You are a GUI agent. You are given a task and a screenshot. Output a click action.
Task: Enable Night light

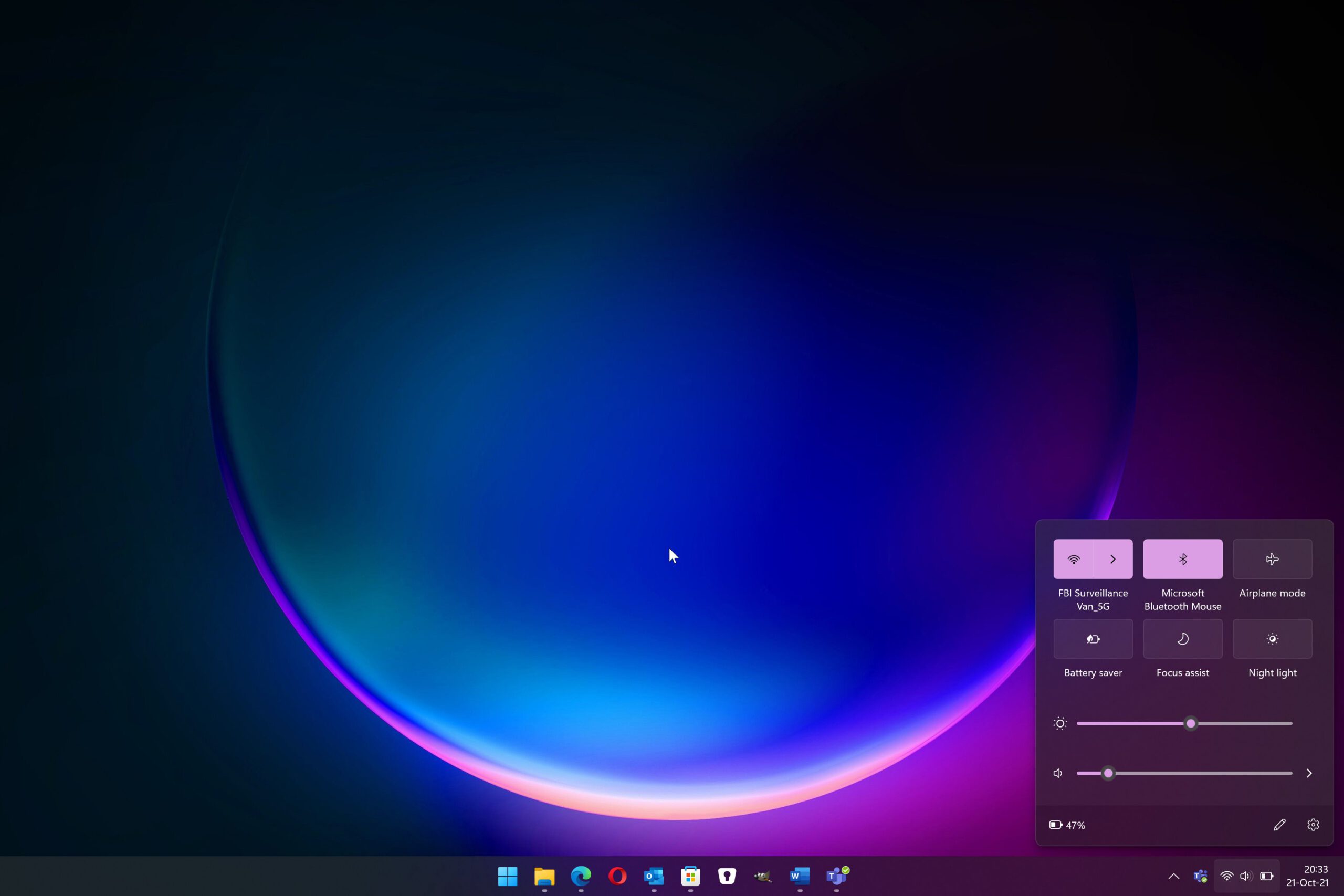point(1273,639)
